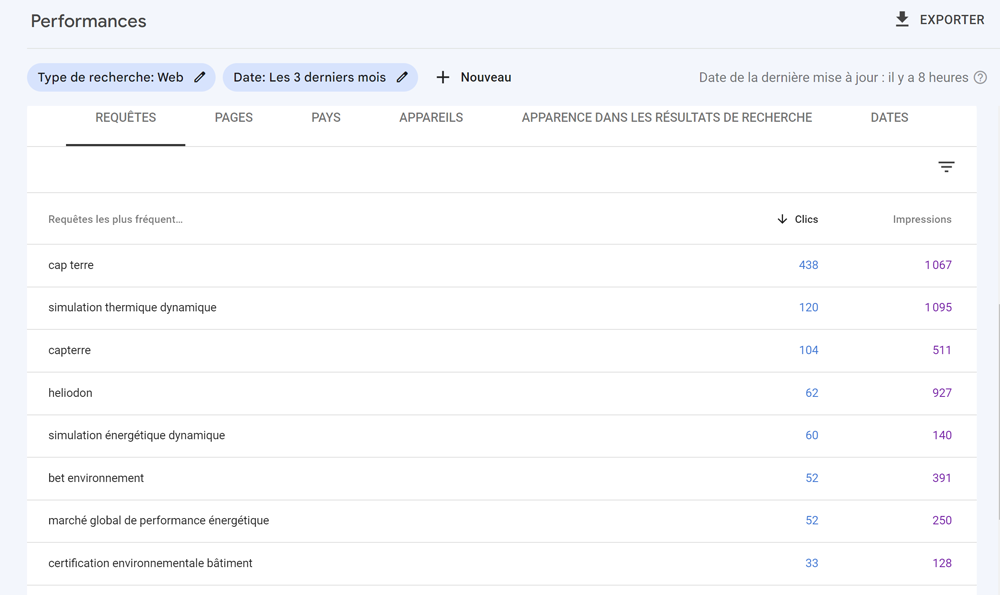Select the query 'capterre'
This screenshot has height=595, width=1000.
(70, 350)
